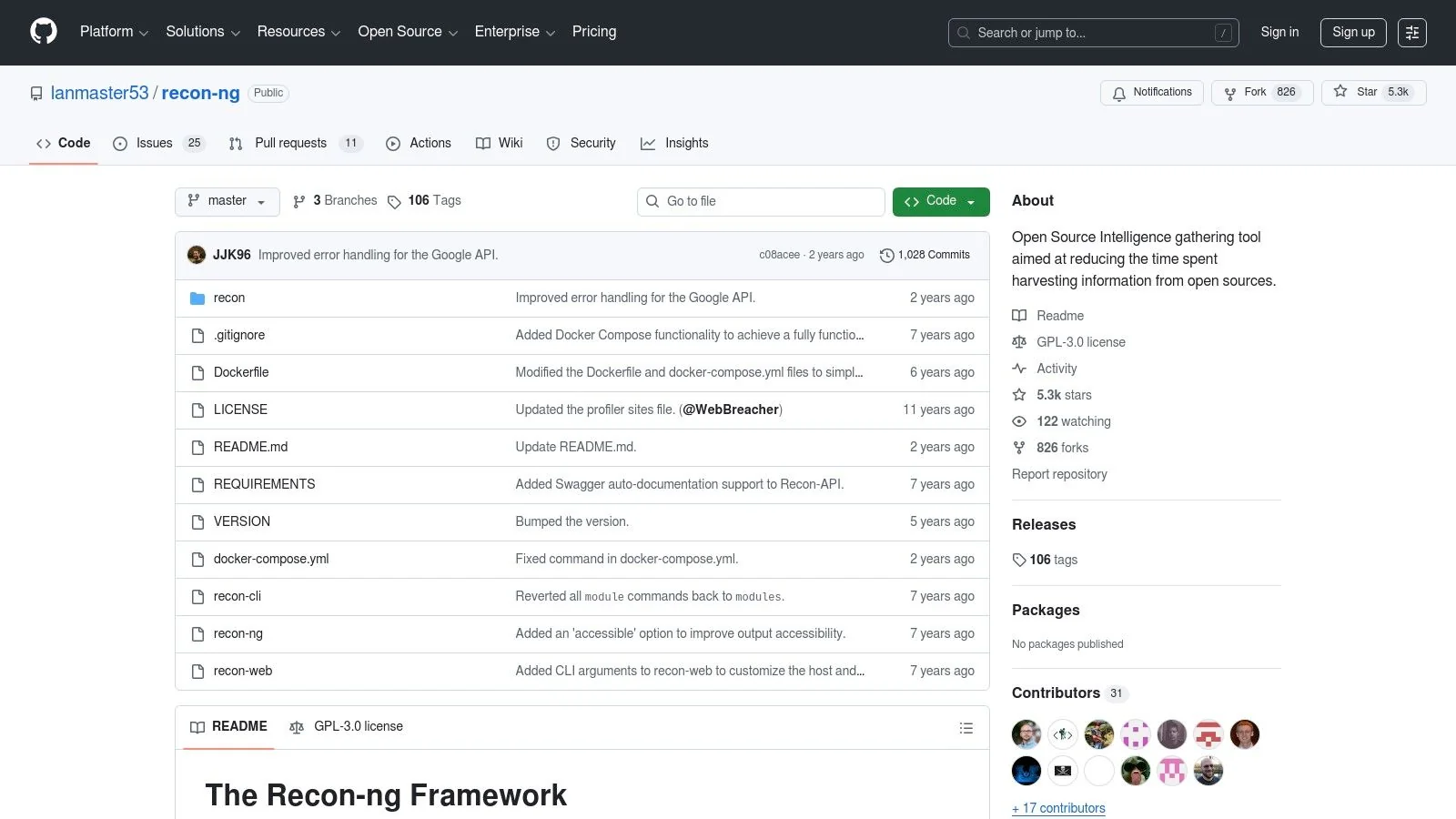
Task: Click the Sign up button
Action: click(1353, 32)
